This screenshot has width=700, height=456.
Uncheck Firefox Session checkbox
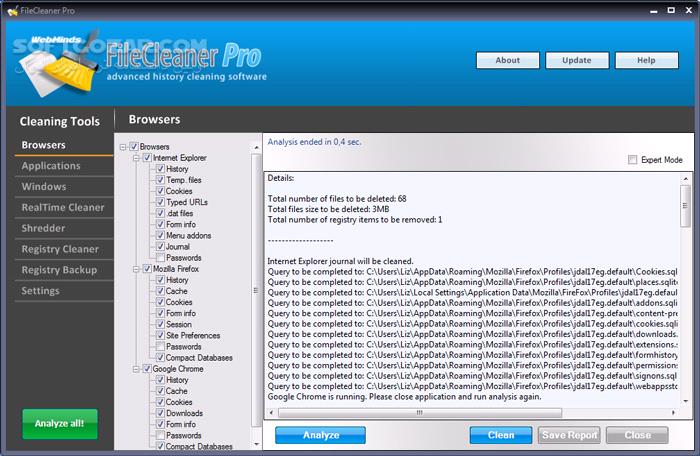160,324
